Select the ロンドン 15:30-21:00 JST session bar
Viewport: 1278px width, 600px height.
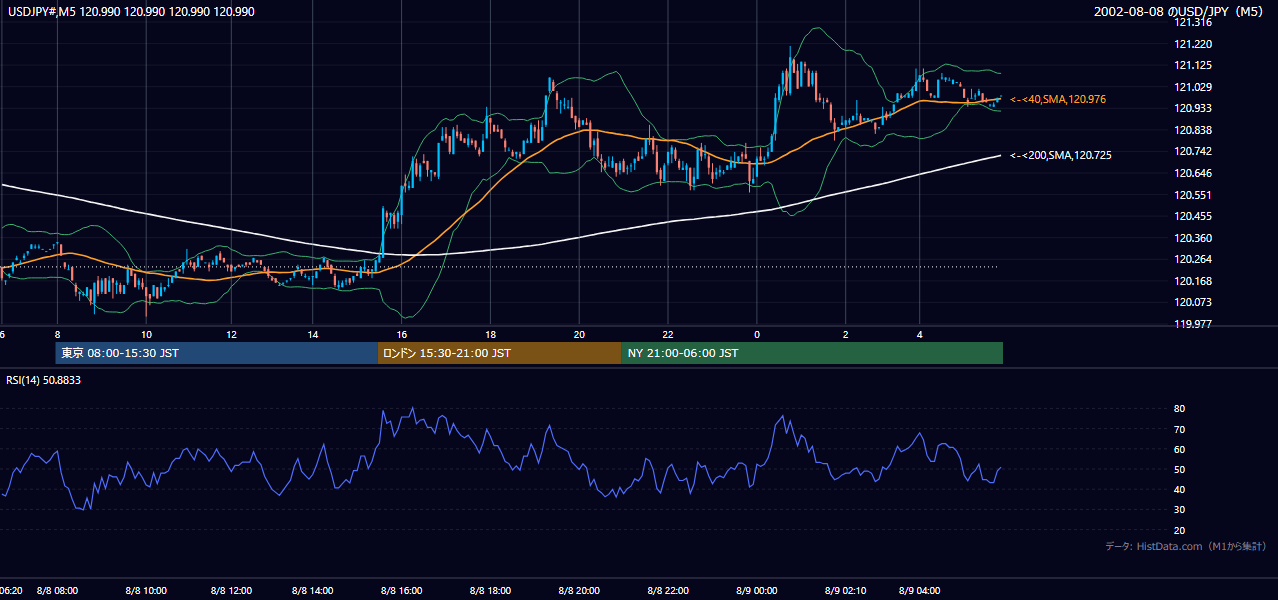point(499,353)
